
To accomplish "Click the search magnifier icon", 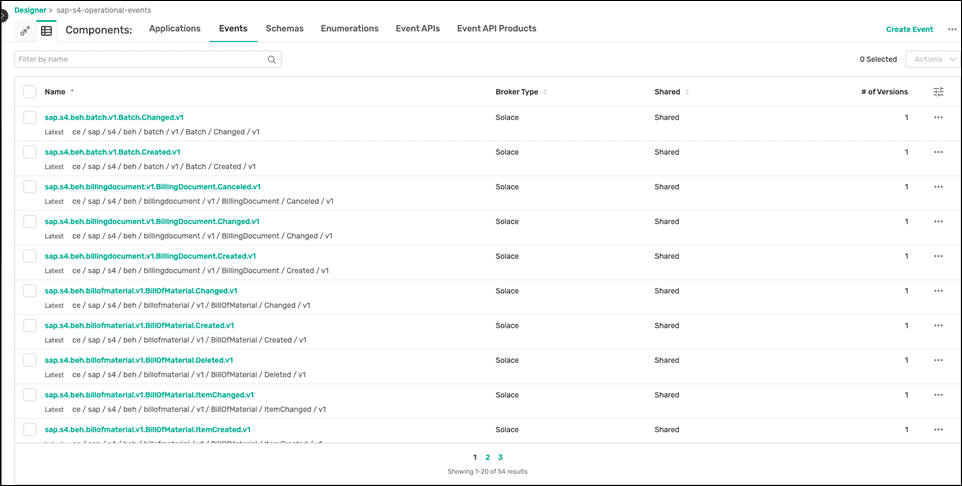I will pos(272,60).
